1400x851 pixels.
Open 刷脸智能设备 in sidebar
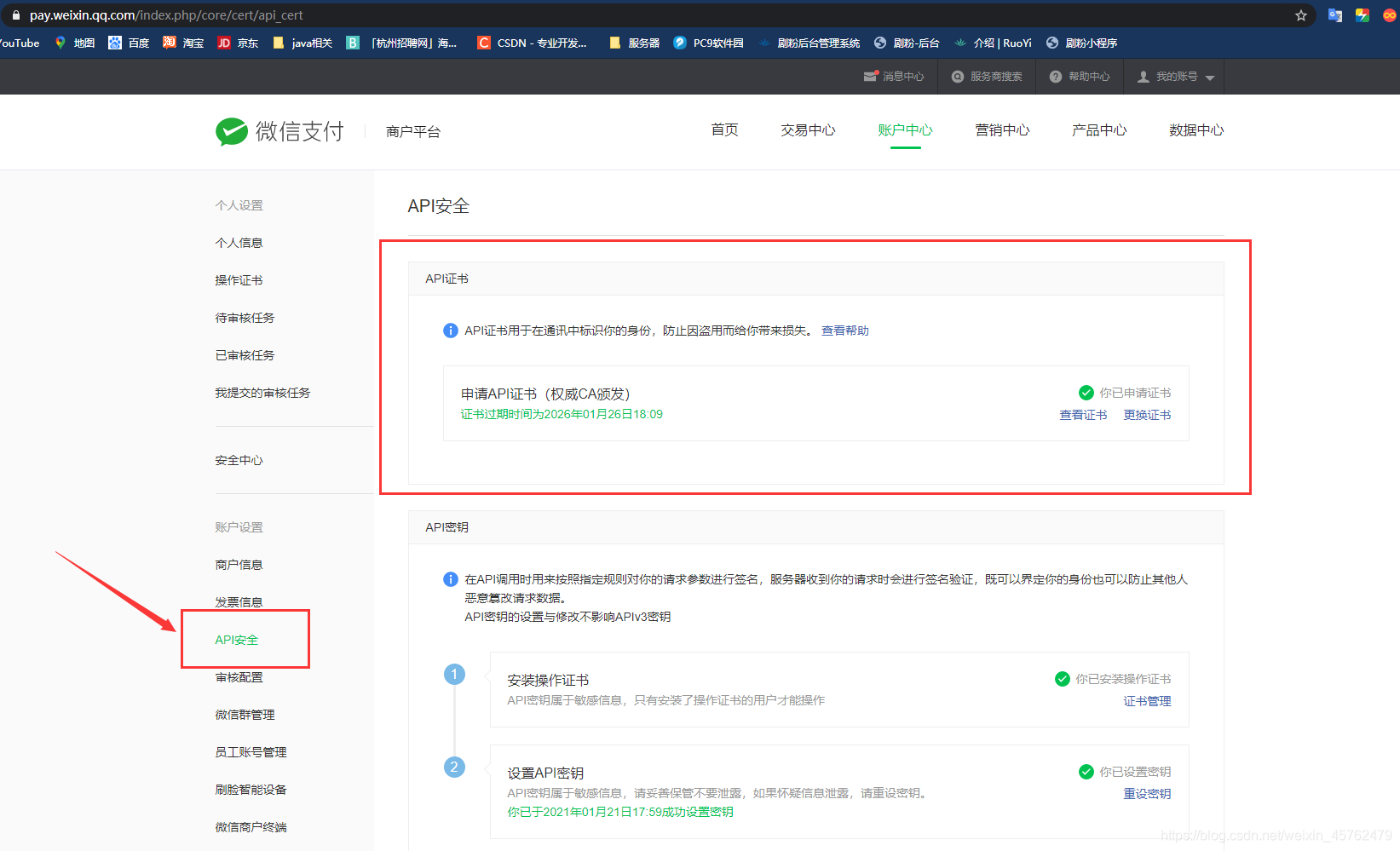pos(251,790)
